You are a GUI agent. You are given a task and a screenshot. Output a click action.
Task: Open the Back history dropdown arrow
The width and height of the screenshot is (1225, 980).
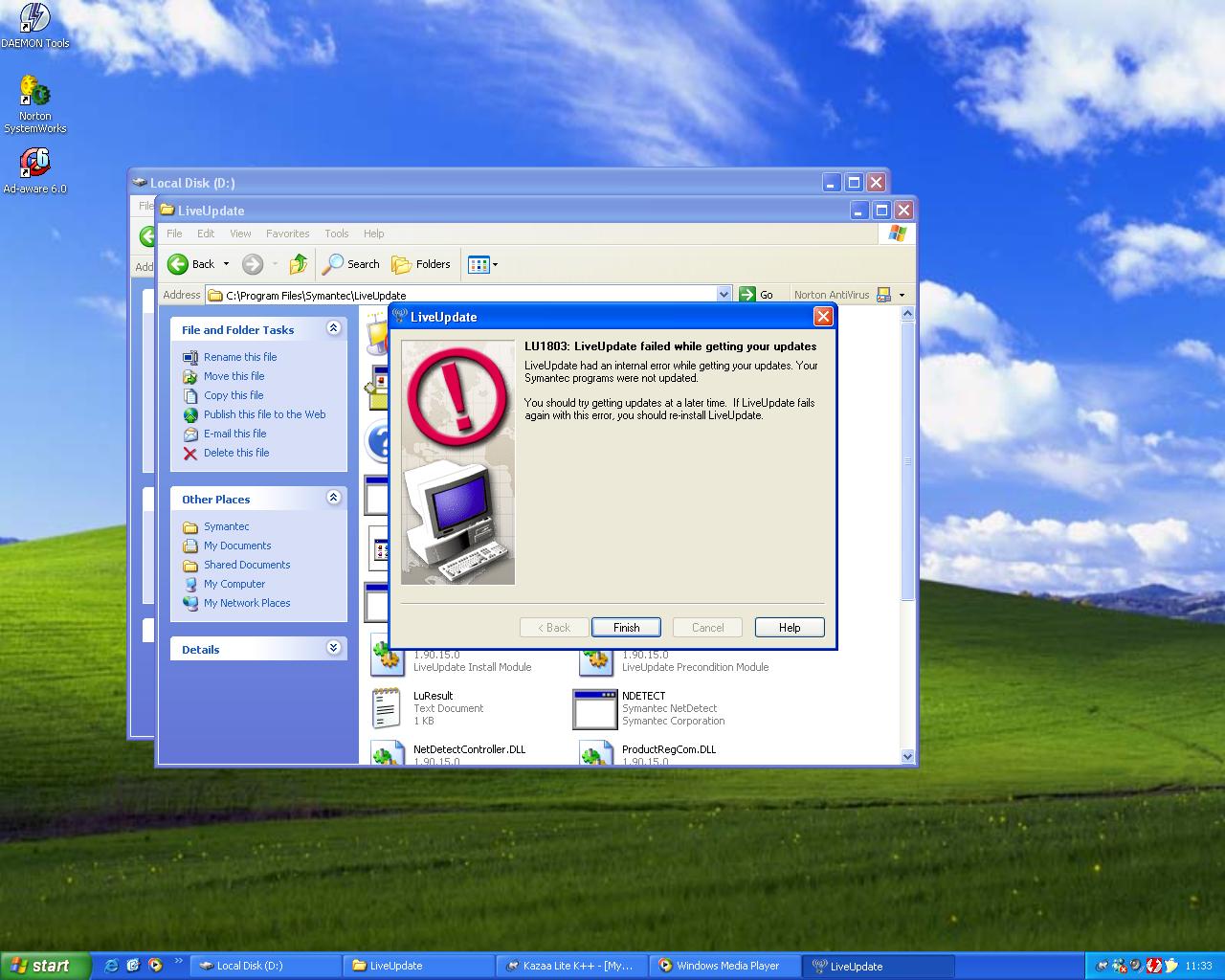coord(227,264)
